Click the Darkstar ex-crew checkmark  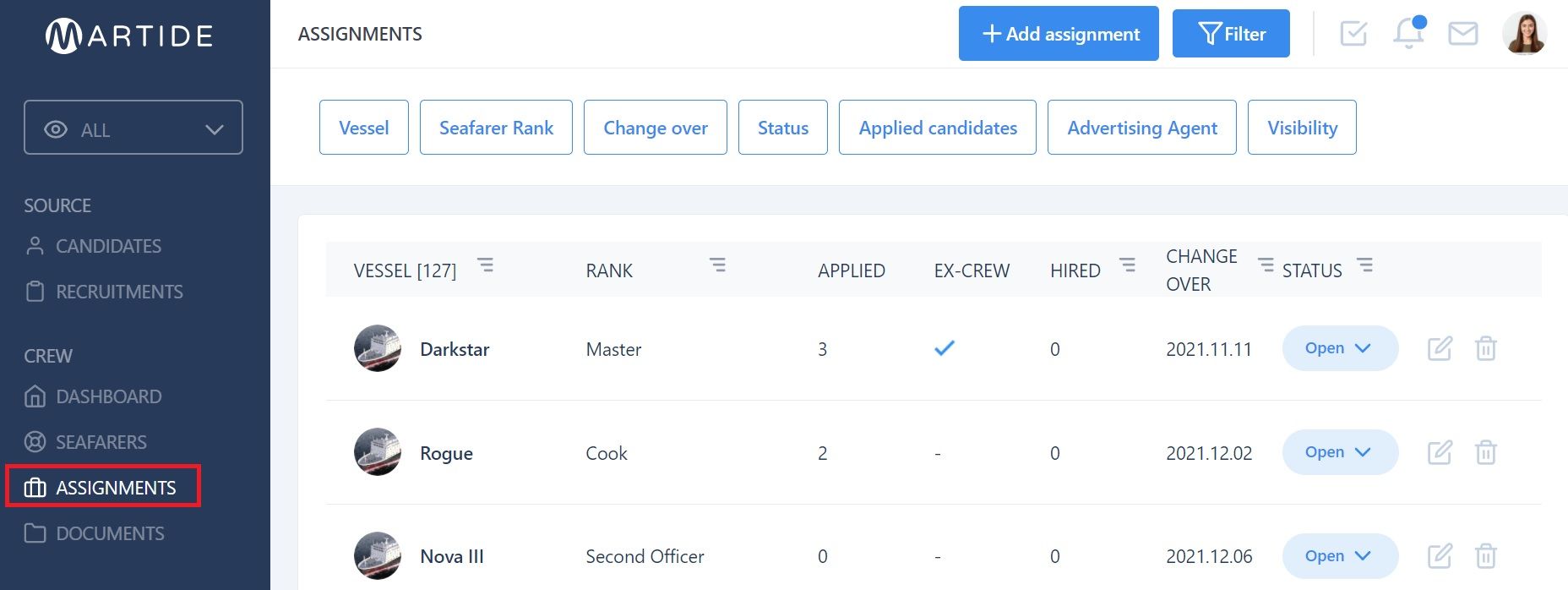945,347
